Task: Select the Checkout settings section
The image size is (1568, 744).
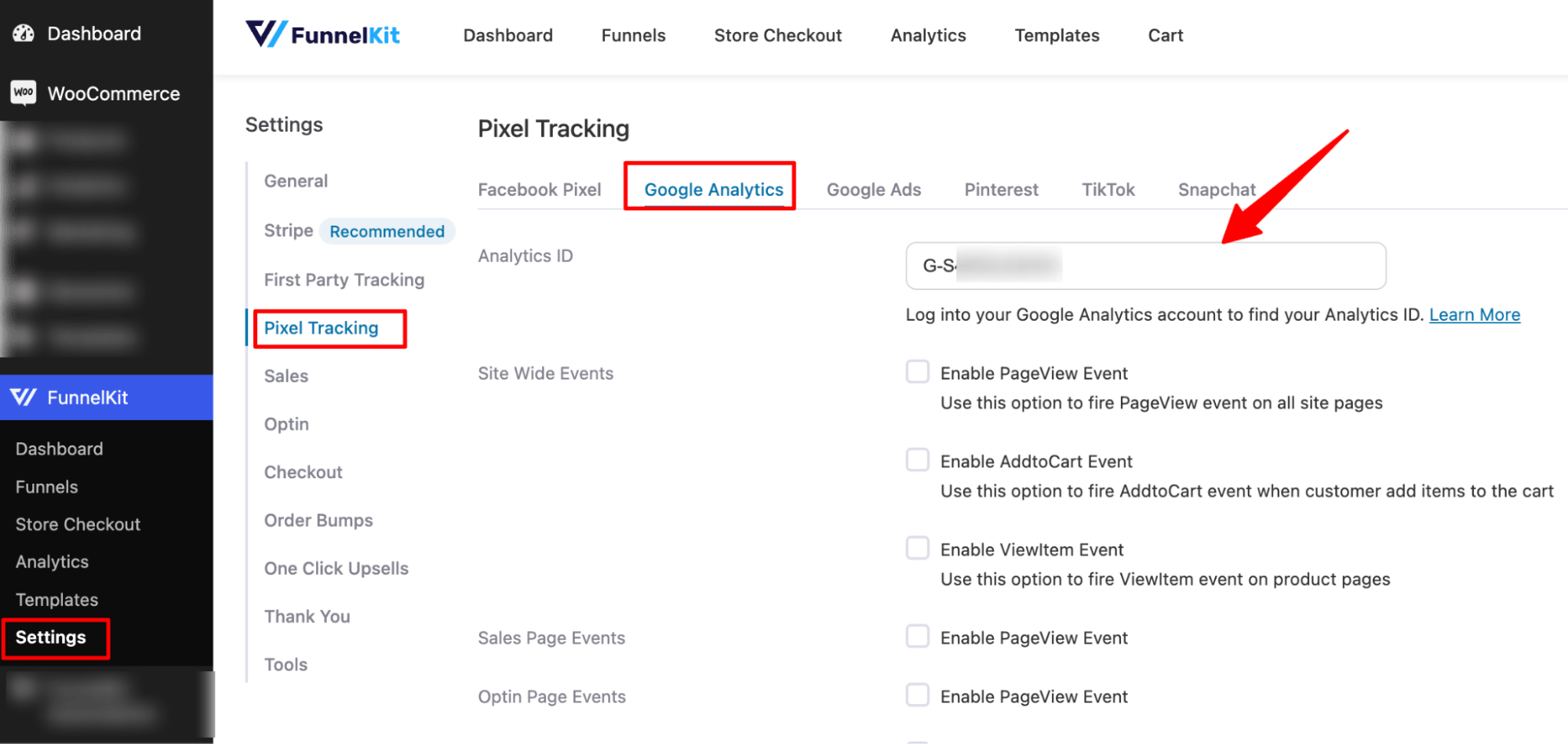Action: pyautogui.click(x=303, y=472)
